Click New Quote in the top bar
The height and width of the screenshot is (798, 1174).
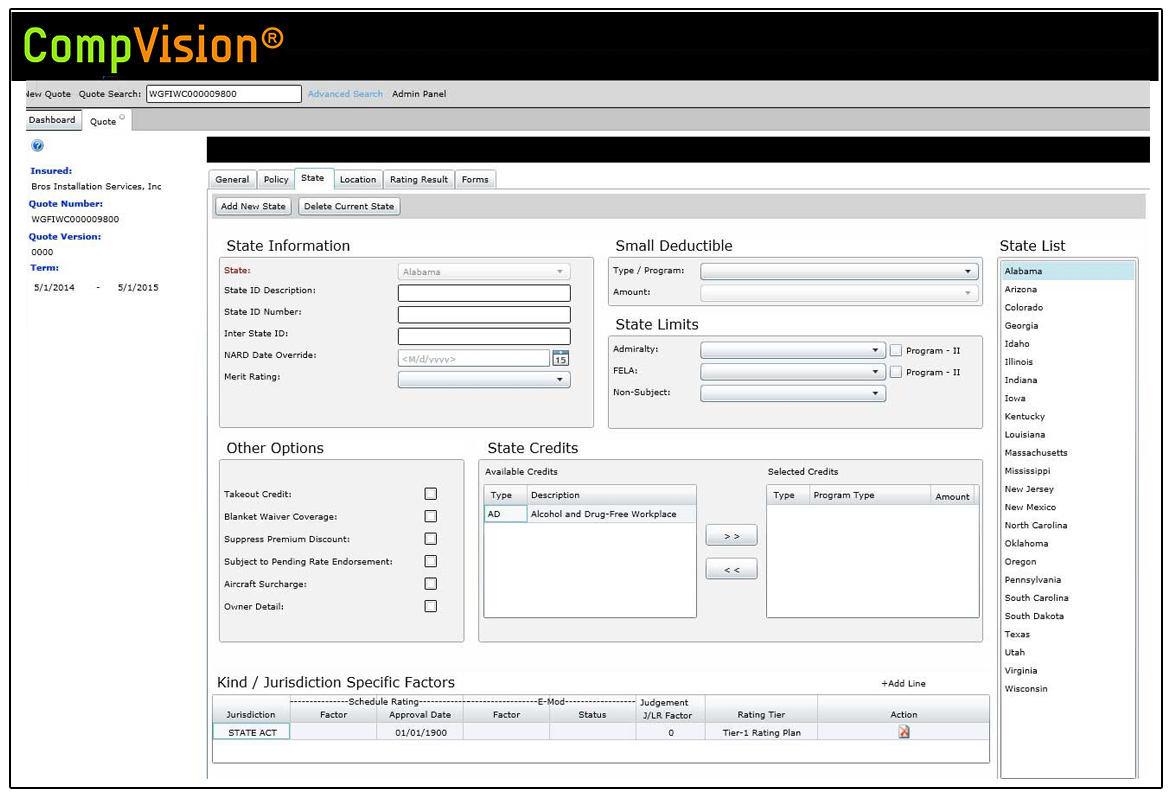coord(48,94)
